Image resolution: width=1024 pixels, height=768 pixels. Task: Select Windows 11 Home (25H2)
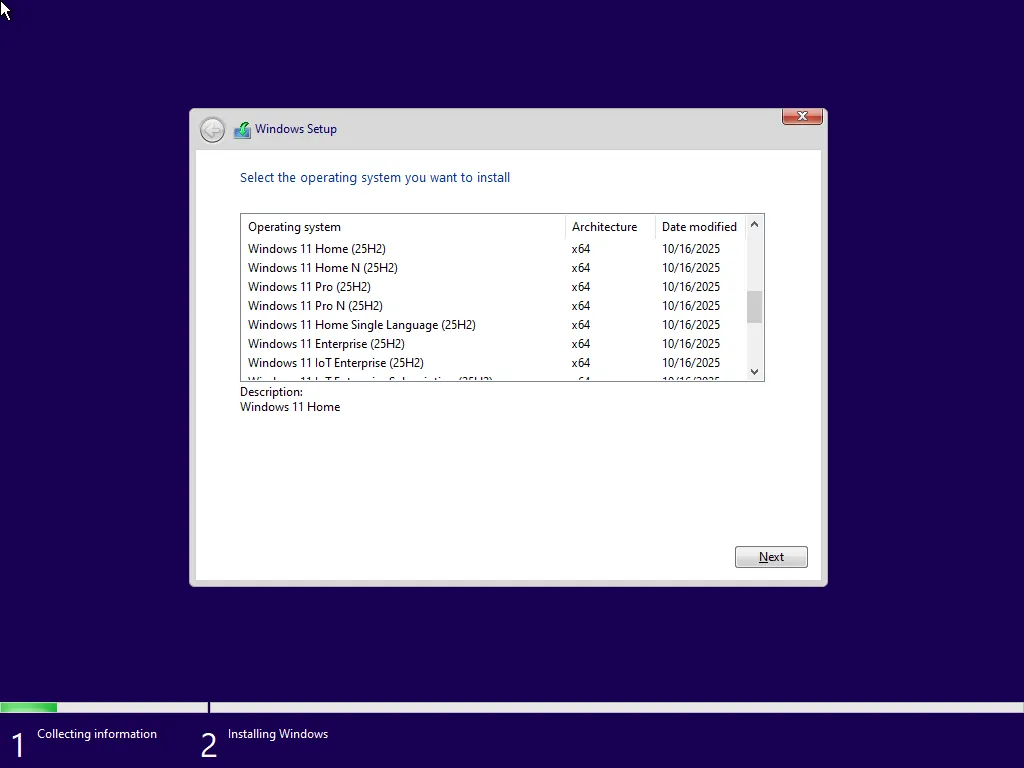tap(317, 248)
